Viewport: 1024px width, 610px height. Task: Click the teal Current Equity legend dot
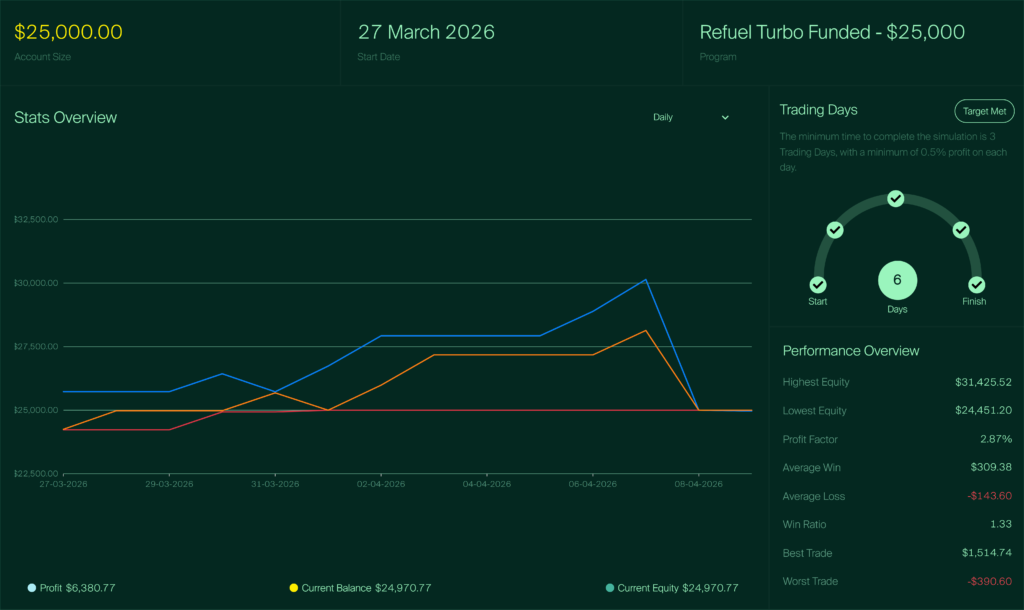click(610, 588)
